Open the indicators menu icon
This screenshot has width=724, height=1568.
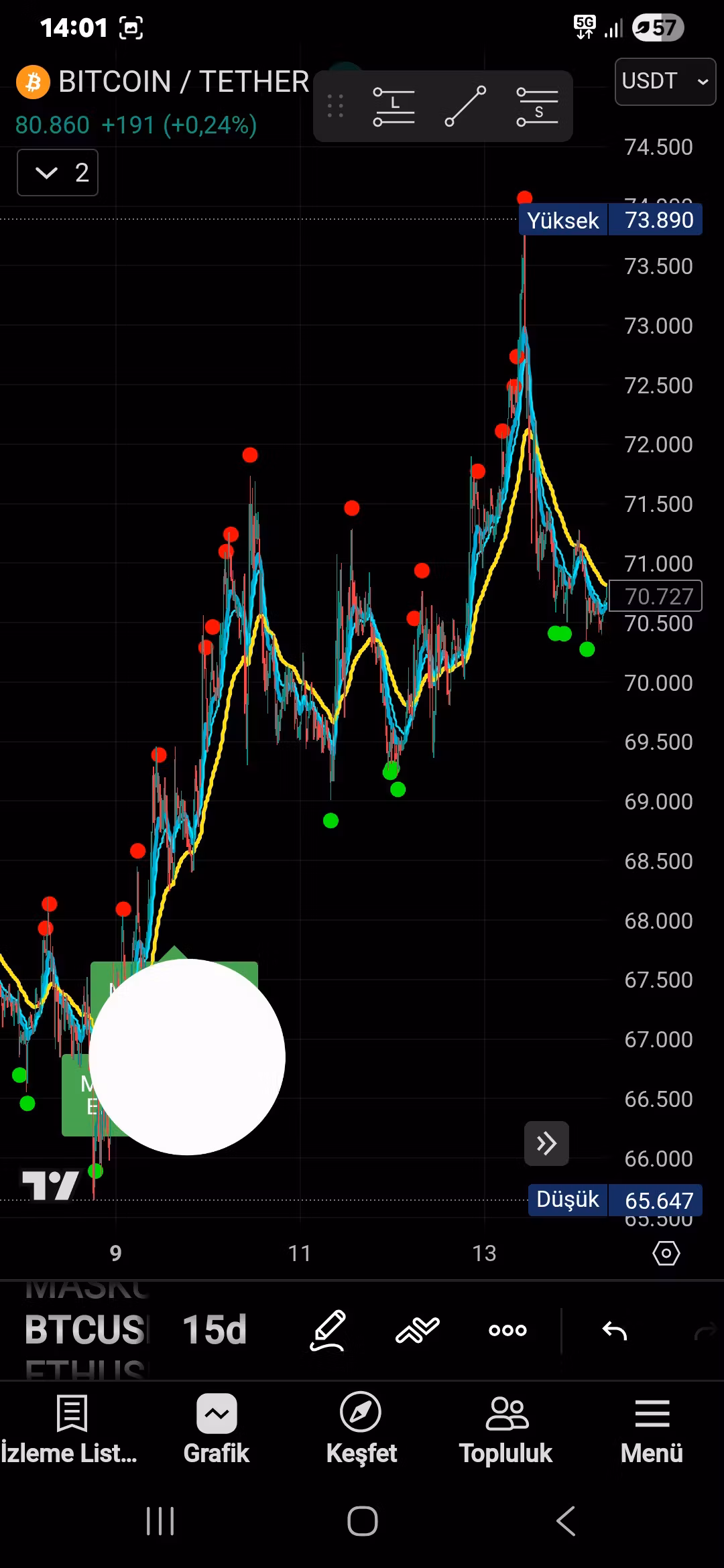pos(417,1329)
